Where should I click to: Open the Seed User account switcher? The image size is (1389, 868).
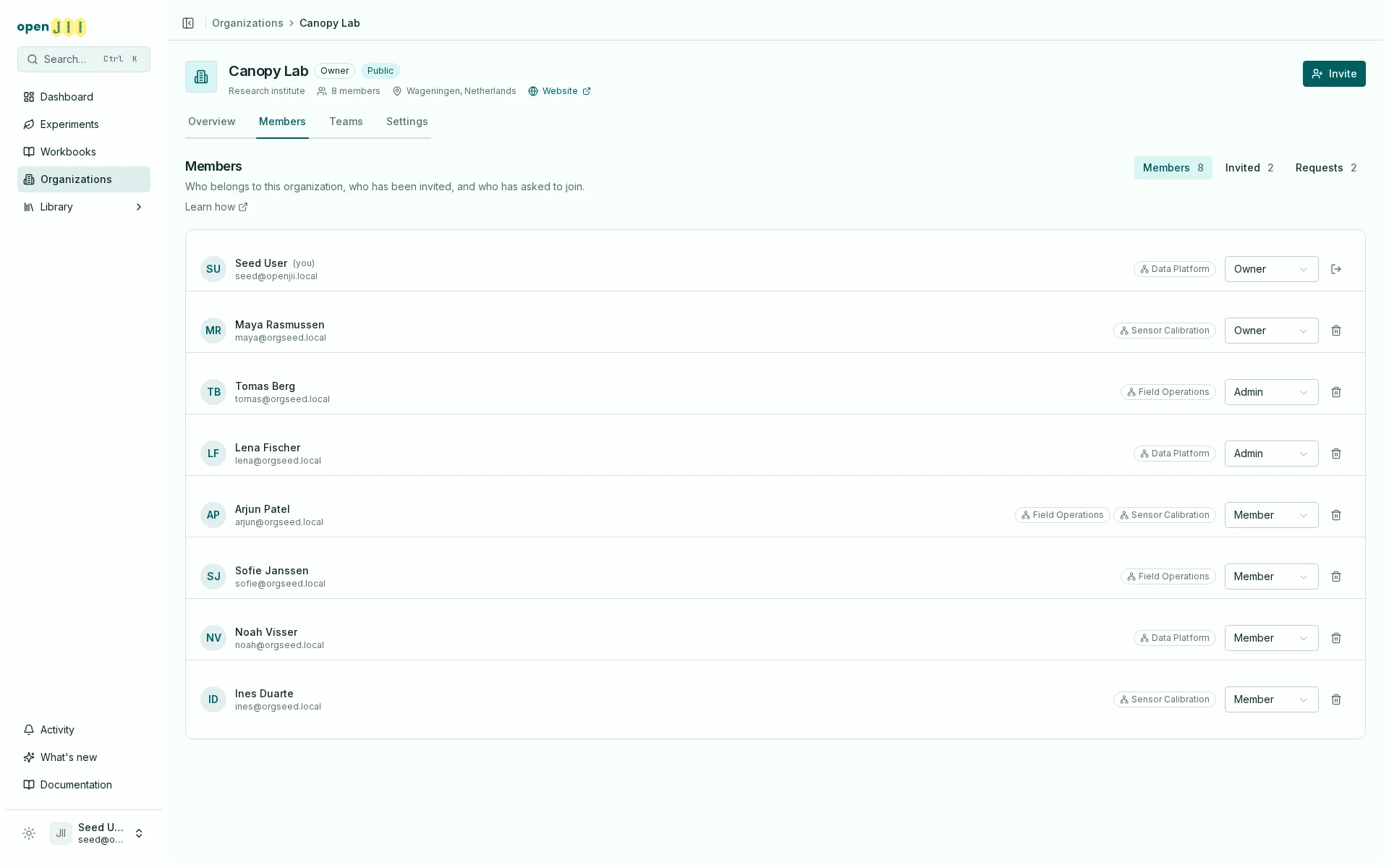(98, 833)
